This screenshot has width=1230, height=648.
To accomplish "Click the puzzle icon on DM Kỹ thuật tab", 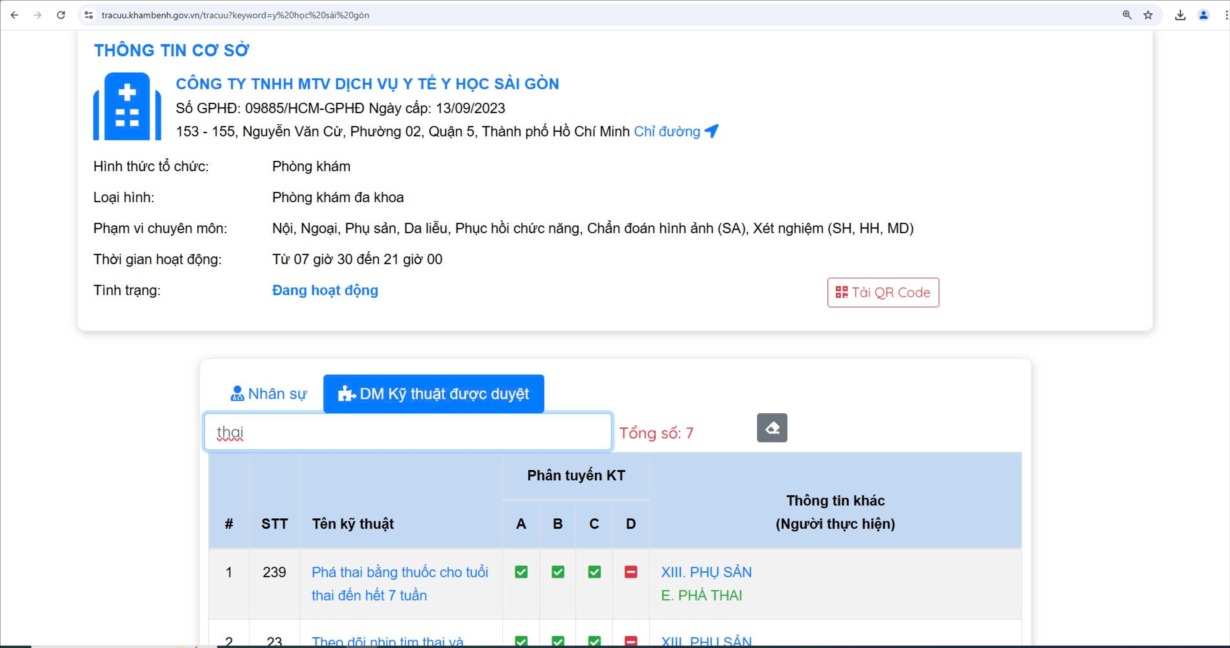I will pos(346,393).
